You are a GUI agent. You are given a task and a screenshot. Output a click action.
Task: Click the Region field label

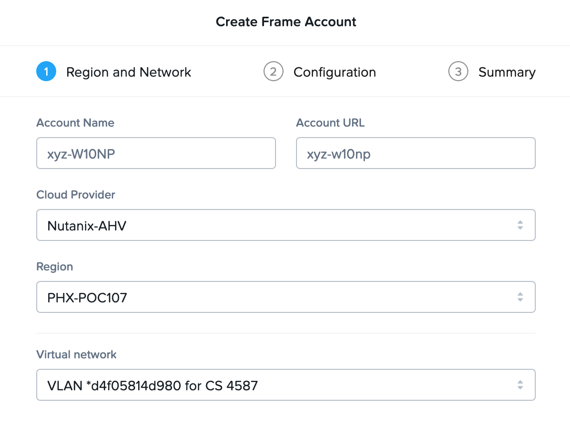coord(55,267)
